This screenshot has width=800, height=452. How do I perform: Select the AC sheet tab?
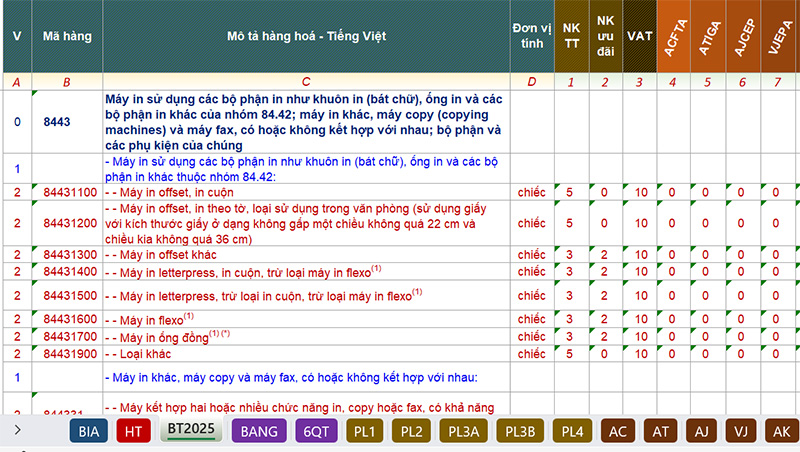point(618,431)
